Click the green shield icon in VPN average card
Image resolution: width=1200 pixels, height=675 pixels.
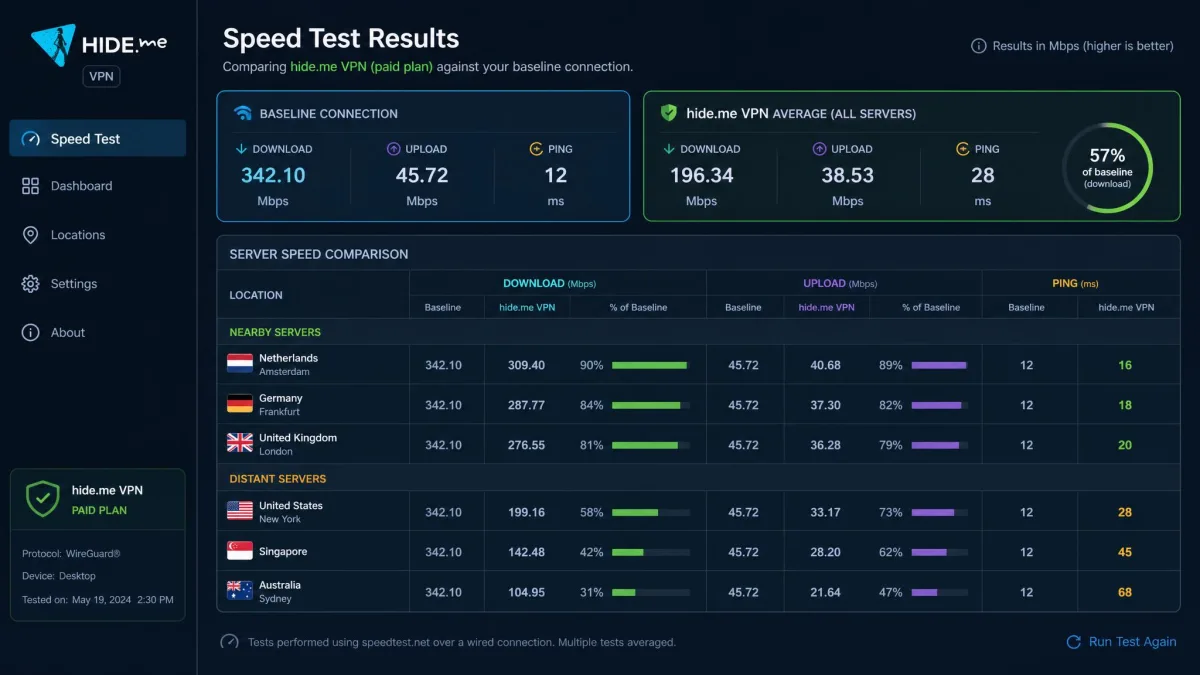(669, 113)
